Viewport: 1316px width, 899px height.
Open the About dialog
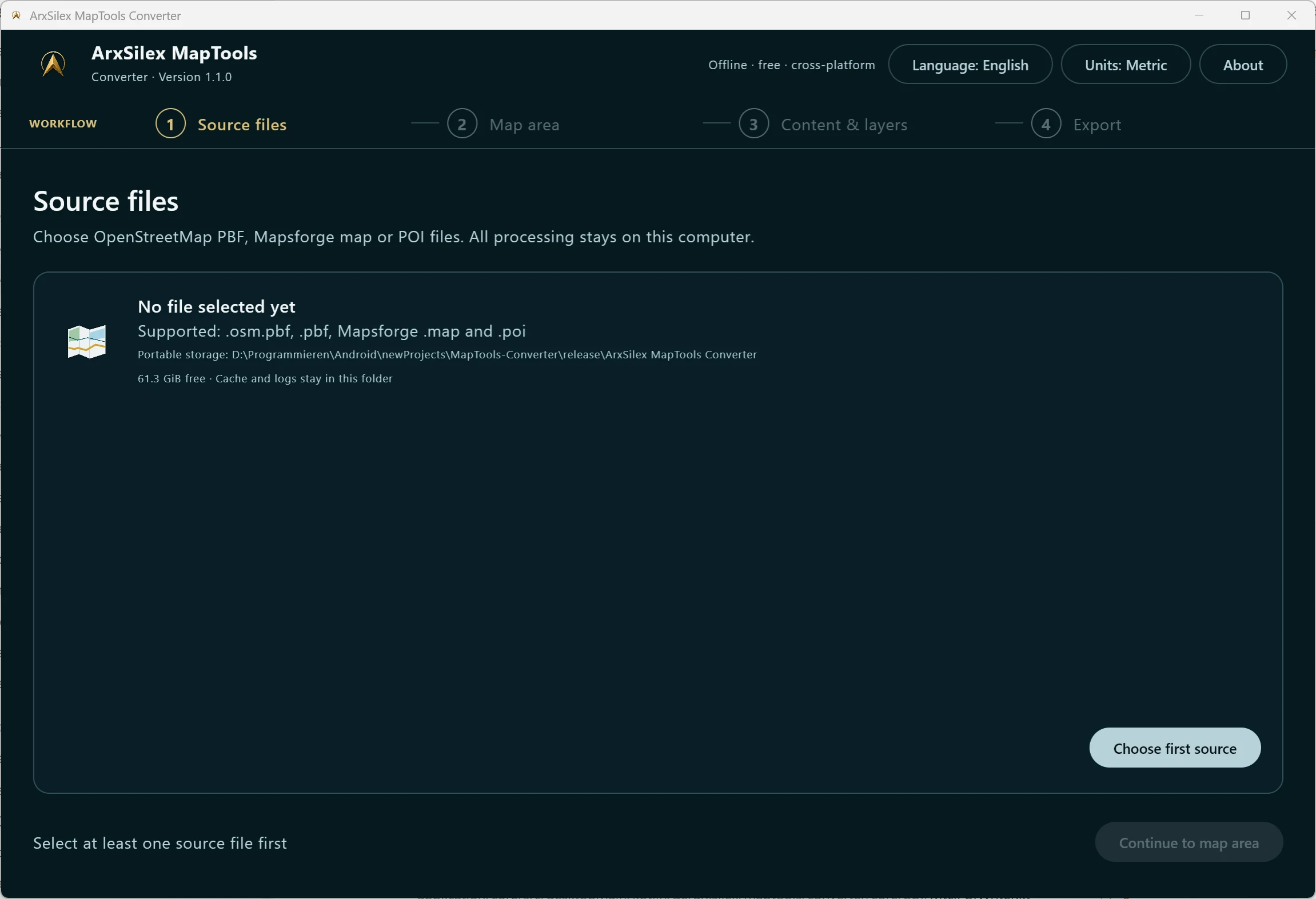[1243, 65]
